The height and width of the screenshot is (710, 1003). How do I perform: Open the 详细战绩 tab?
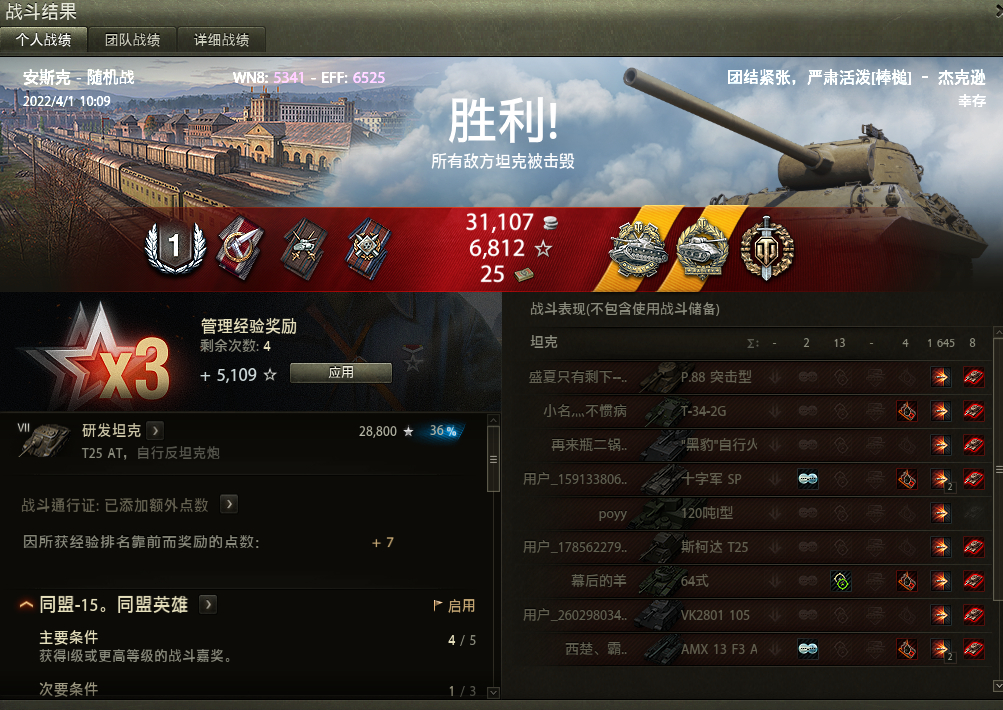(x=221, y=40)
